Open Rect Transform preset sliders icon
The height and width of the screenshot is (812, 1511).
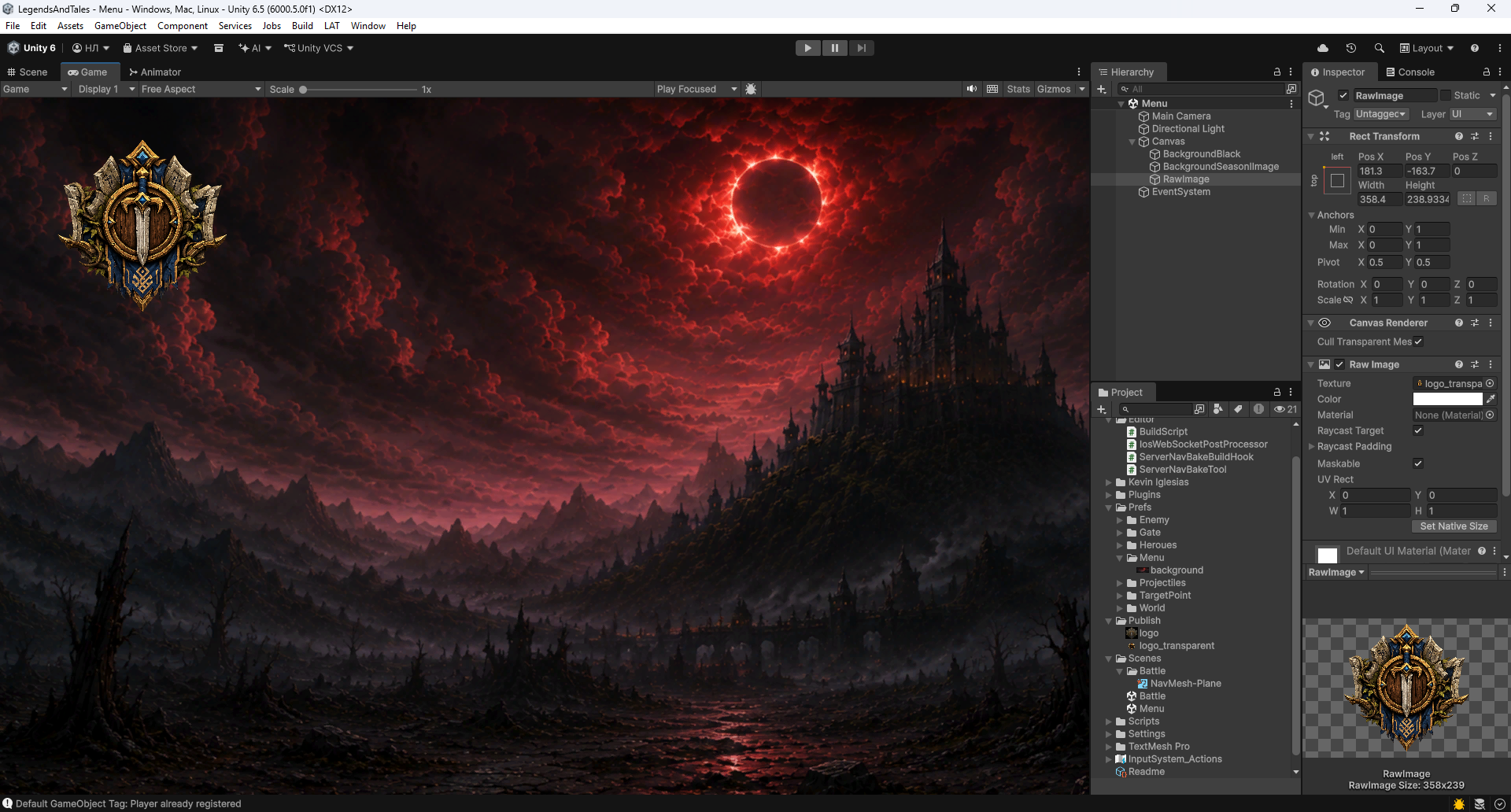tap(1475, 136)
